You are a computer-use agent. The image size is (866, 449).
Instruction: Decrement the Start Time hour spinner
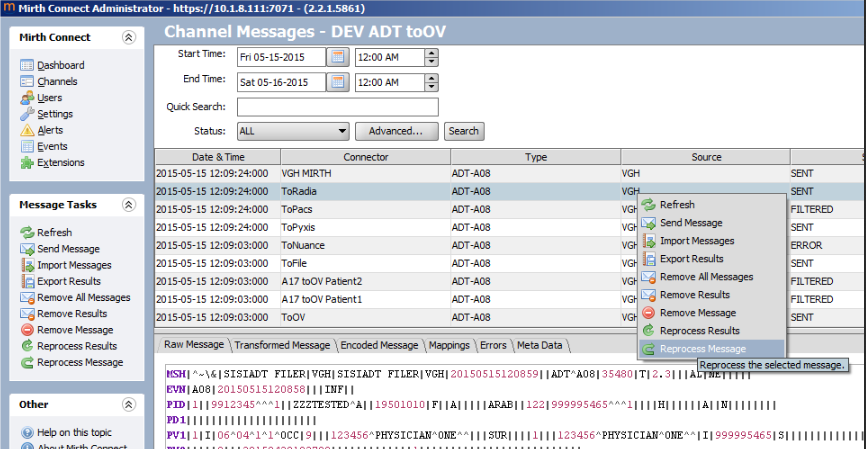point(432,62)
